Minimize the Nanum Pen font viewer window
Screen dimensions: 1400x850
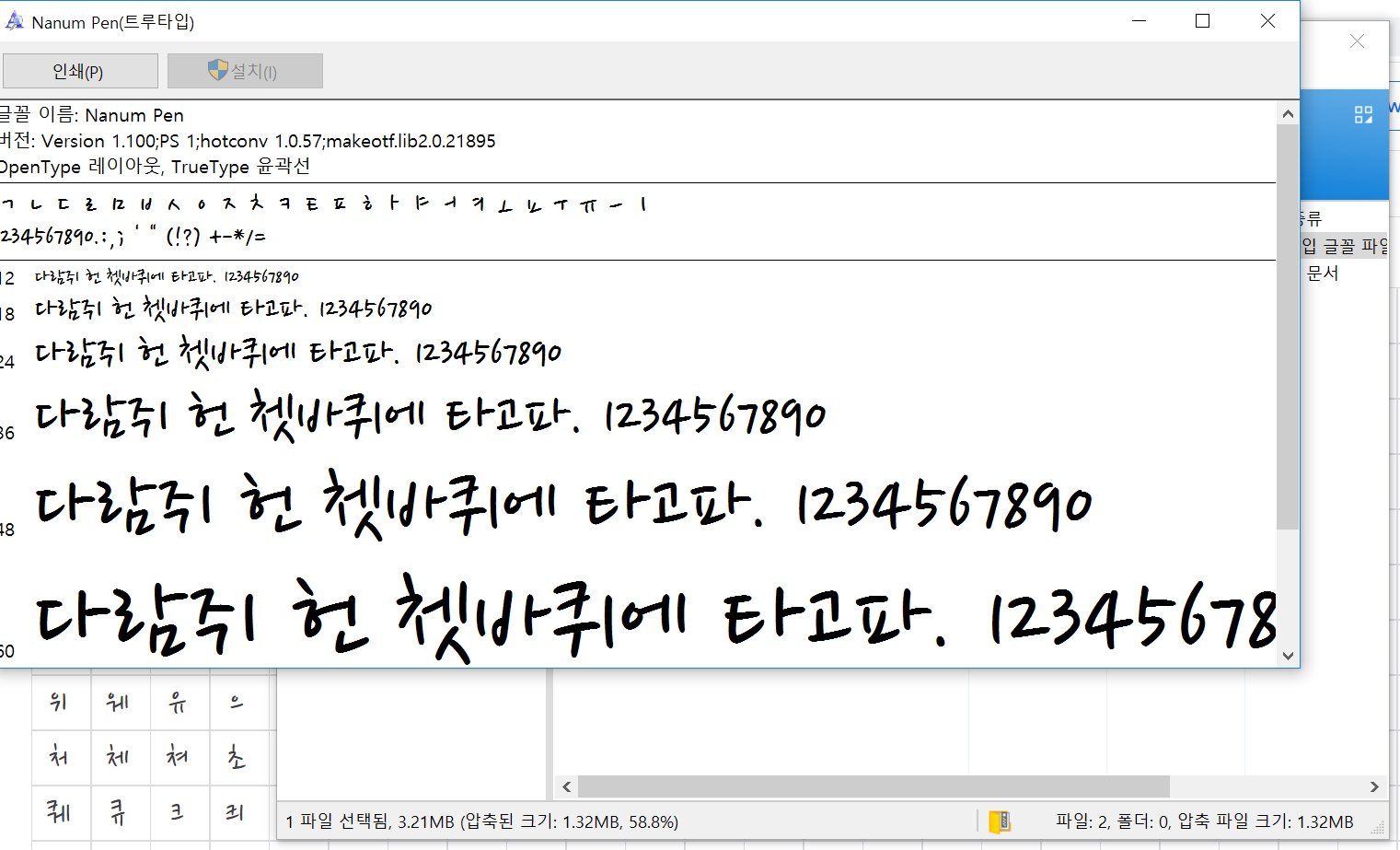point(1139,21)
